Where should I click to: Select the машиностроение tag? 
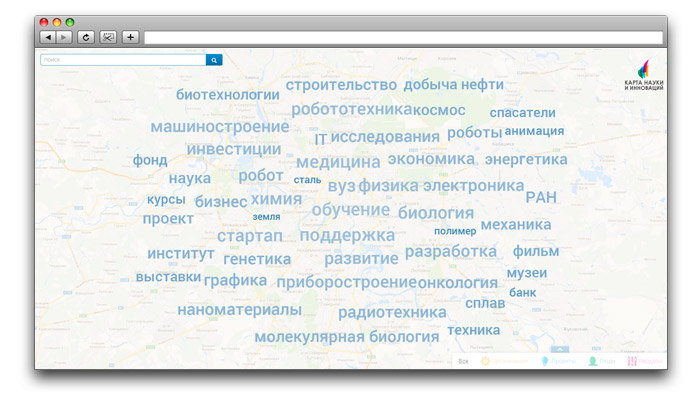click(x=219, y=127)
